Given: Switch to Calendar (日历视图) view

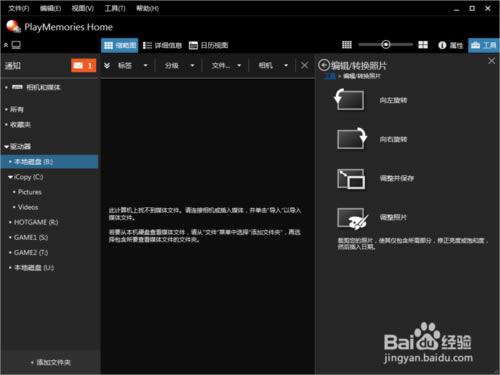Looking at the screenshot, I should 208,45.
